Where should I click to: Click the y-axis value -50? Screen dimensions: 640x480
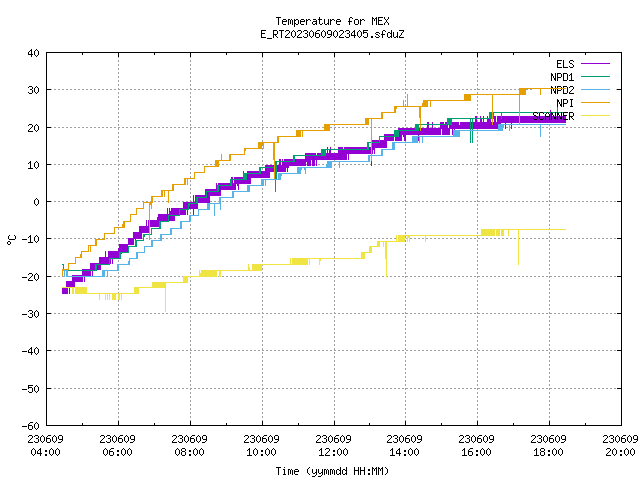[x=31, y=389]
